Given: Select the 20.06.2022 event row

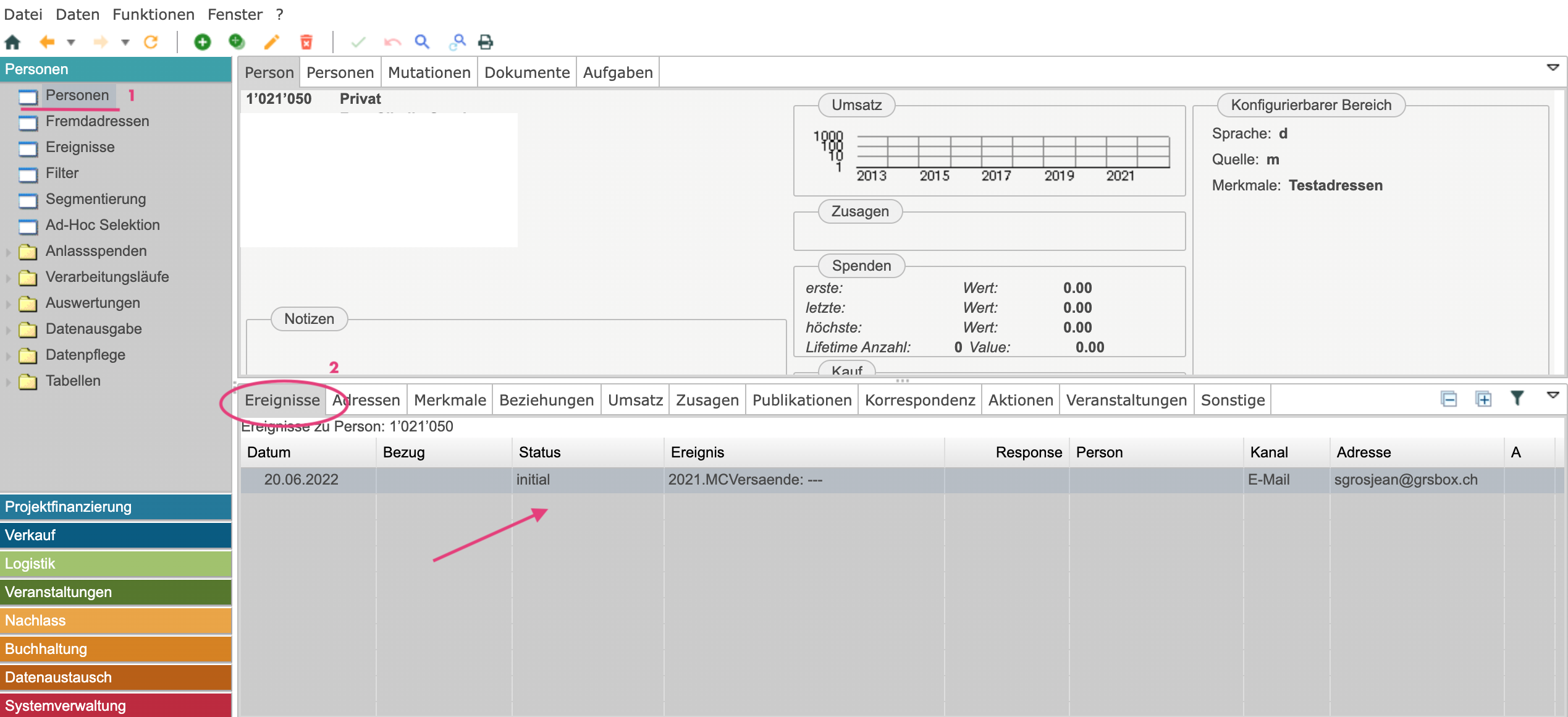Looking at the screenshot, I should (x=301, y=480).
